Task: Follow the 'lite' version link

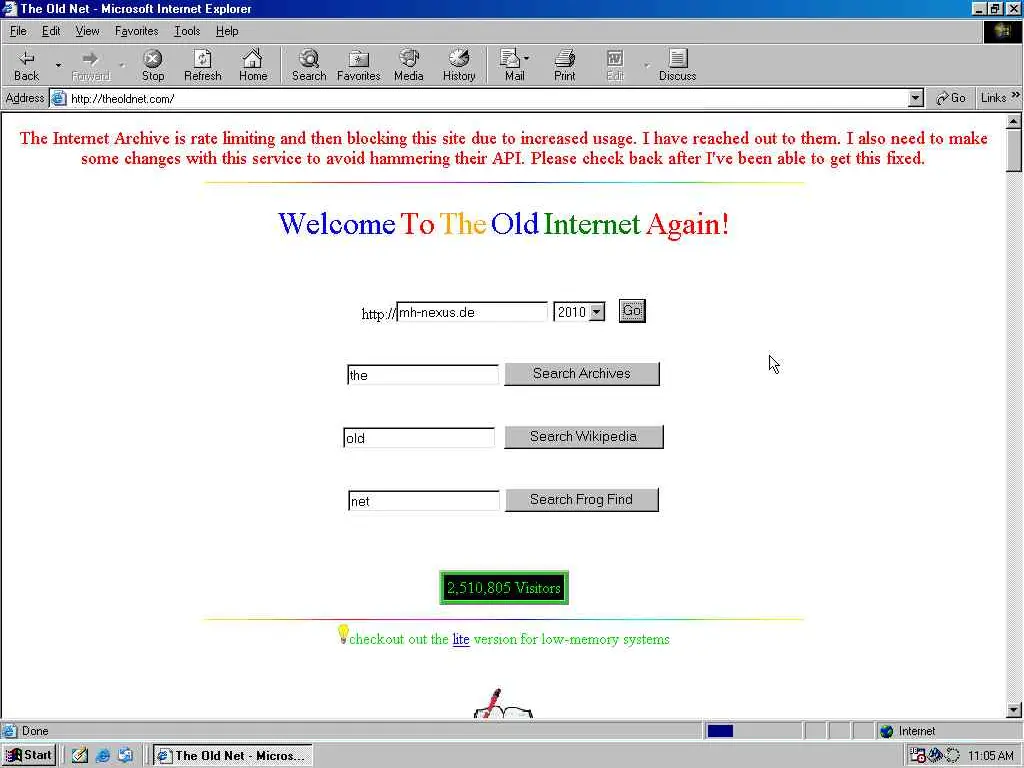Action: (460, 639)
